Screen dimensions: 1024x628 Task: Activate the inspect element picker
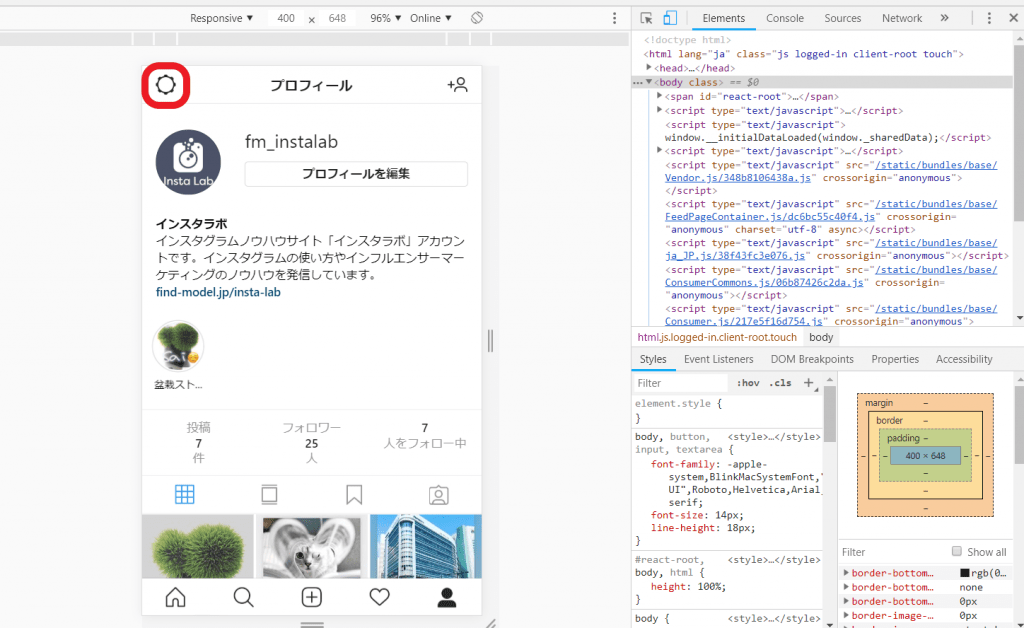click(x=647, y=18)
